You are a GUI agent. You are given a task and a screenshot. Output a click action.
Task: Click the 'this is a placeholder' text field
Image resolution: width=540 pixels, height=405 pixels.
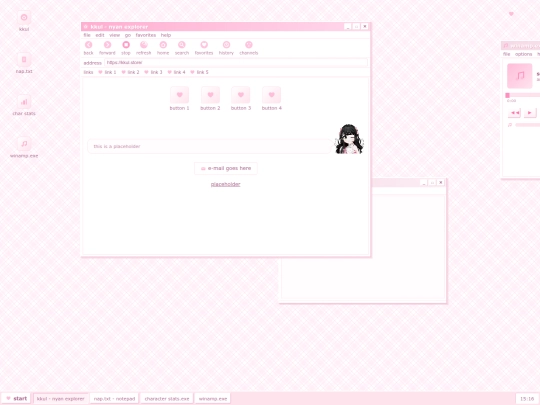pyautogui.click(x=209, y=146)
